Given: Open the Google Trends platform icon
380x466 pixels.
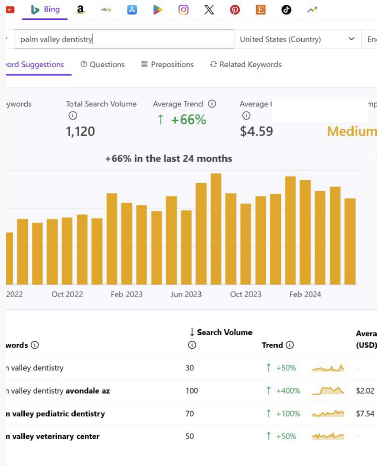Looking at the screenshot, I should pyautogui.click(x=312, y=10).
